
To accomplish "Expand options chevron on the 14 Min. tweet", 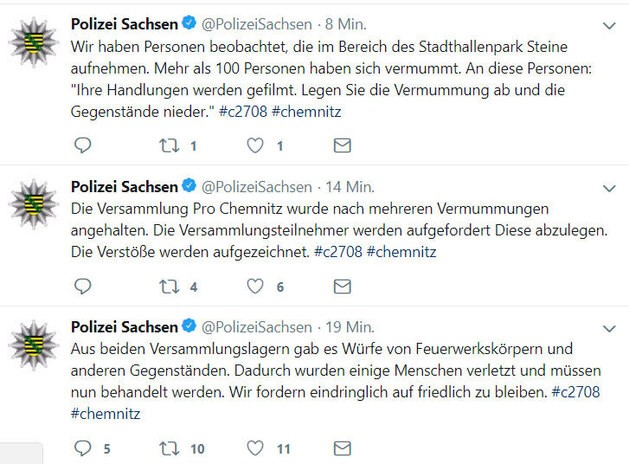I will [x=609, y=186].
